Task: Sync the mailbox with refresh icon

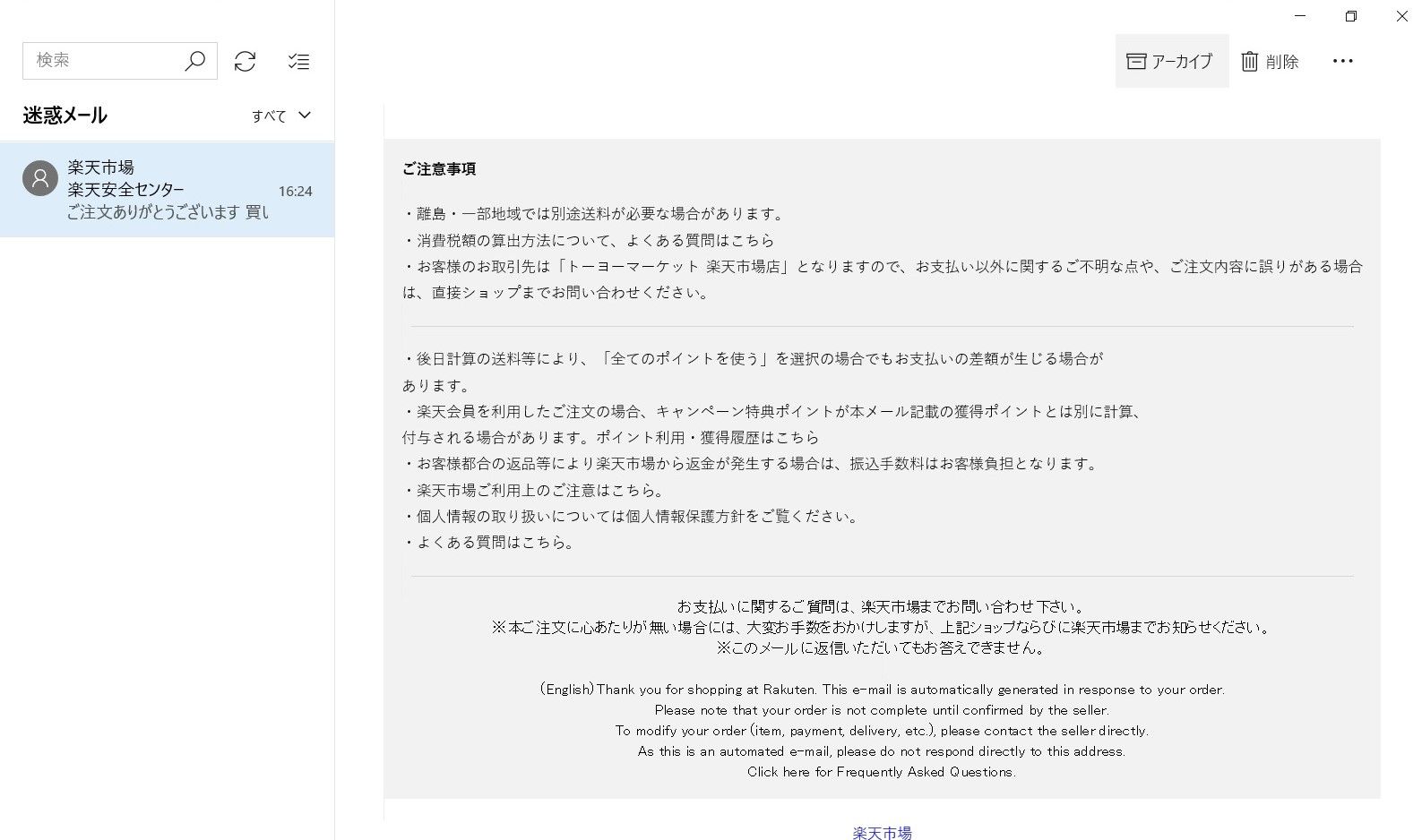Action: point(245,61)
